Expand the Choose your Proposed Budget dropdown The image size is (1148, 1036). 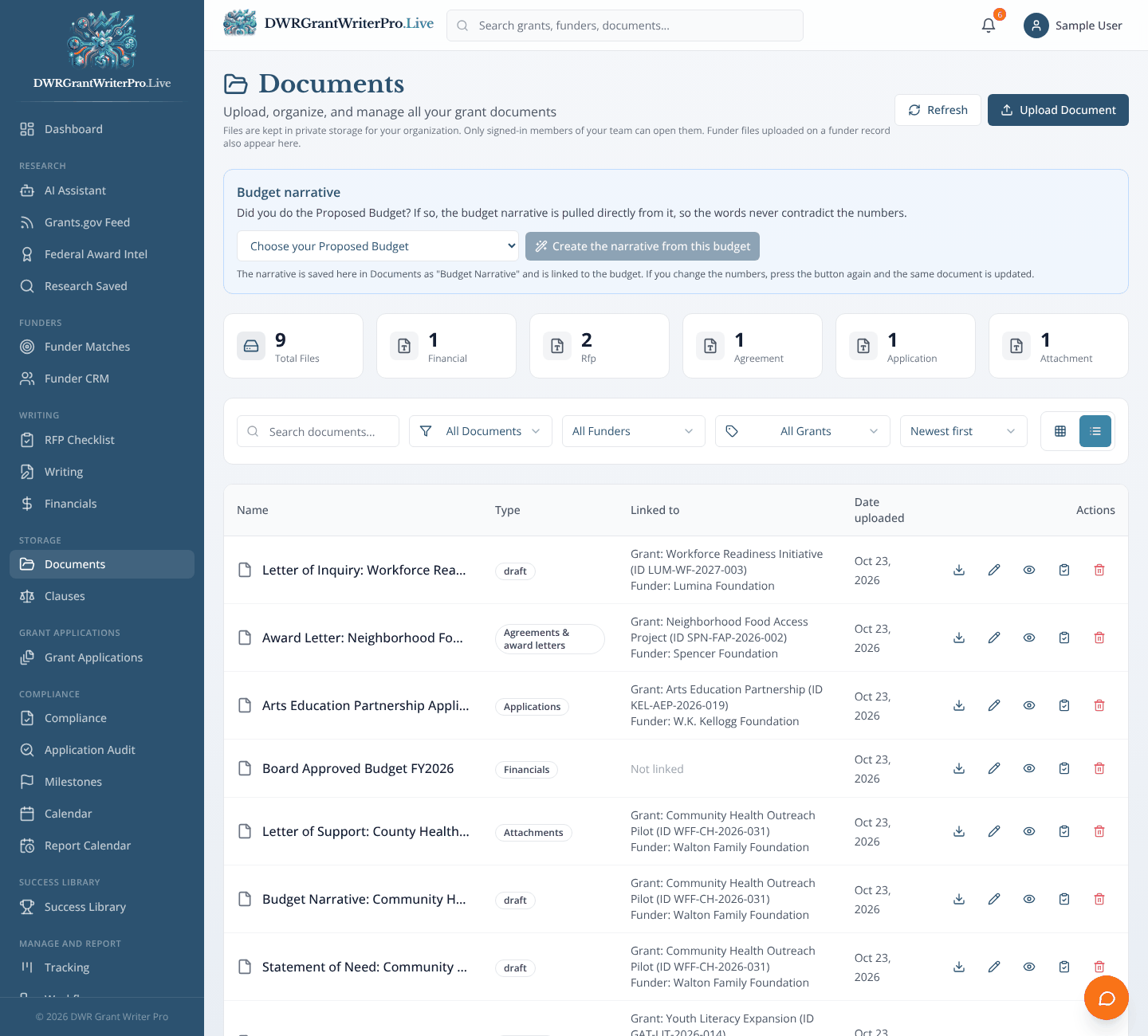pyautogui.click(x=378, y=246)
